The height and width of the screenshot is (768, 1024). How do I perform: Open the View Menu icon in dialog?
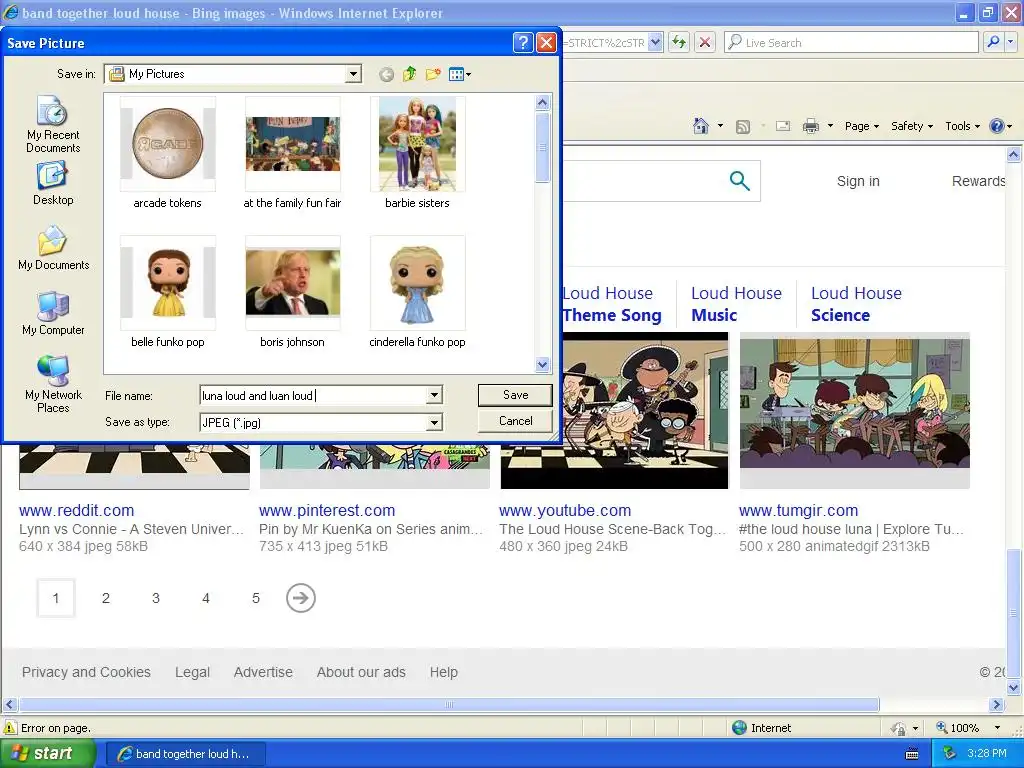coord(460,74)
